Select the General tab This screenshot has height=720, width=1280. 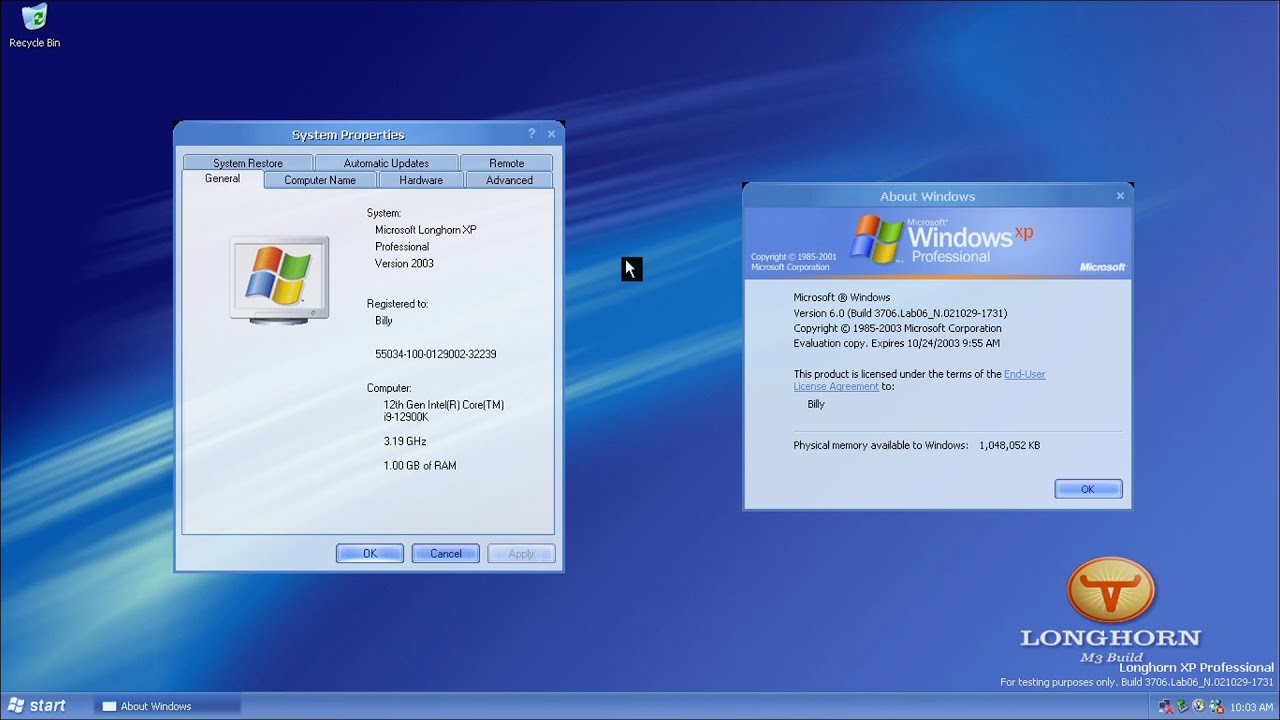(x=222, y=179)
